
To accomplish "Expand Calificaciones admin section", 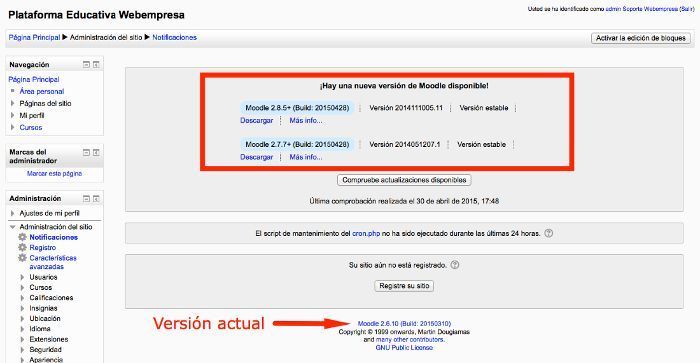I will [x=22, y=298].
